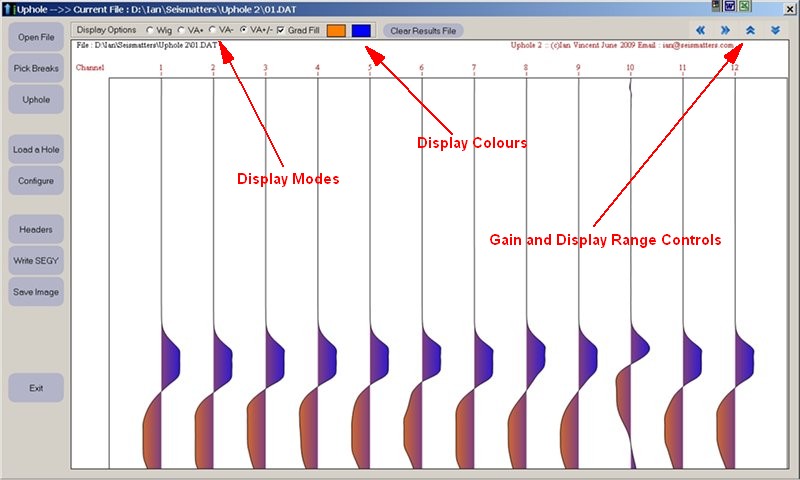Click the Exit button
The image size is (800, 480).
point(36,388)
